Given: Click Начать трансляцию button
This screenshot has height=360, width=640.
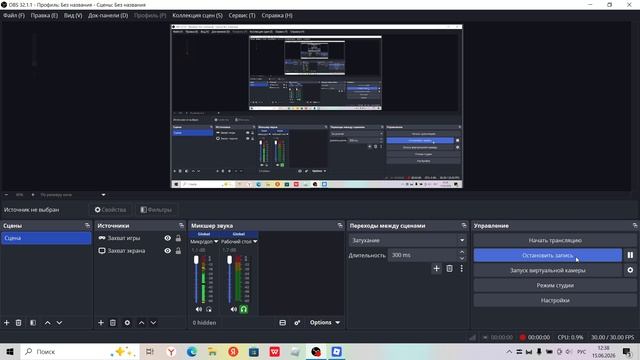Looking at the screenshot, I should pos(555,240).
